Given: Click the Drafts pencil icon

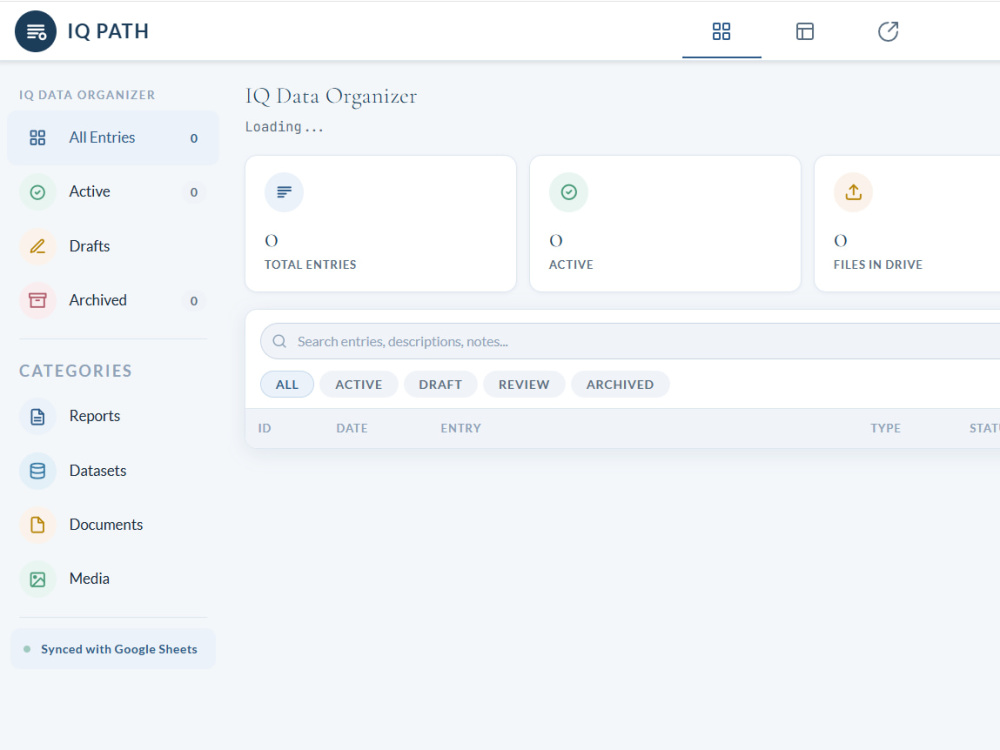Looking at the screenshot, I should pos(38,246).
